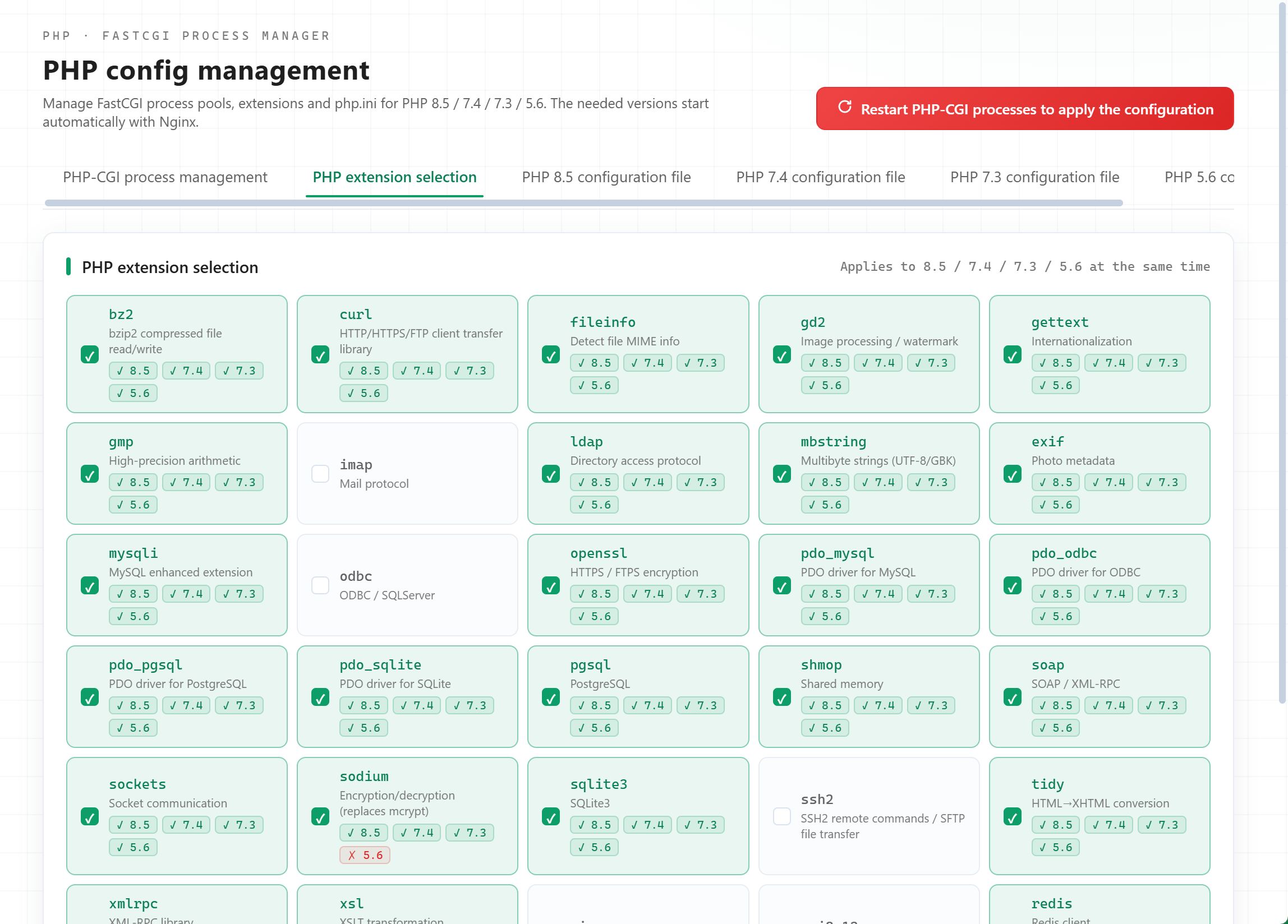Viewport: 1288px width, 924px height.
Task: Click the 7.3 version badge on gettext
Action: 1162,363
